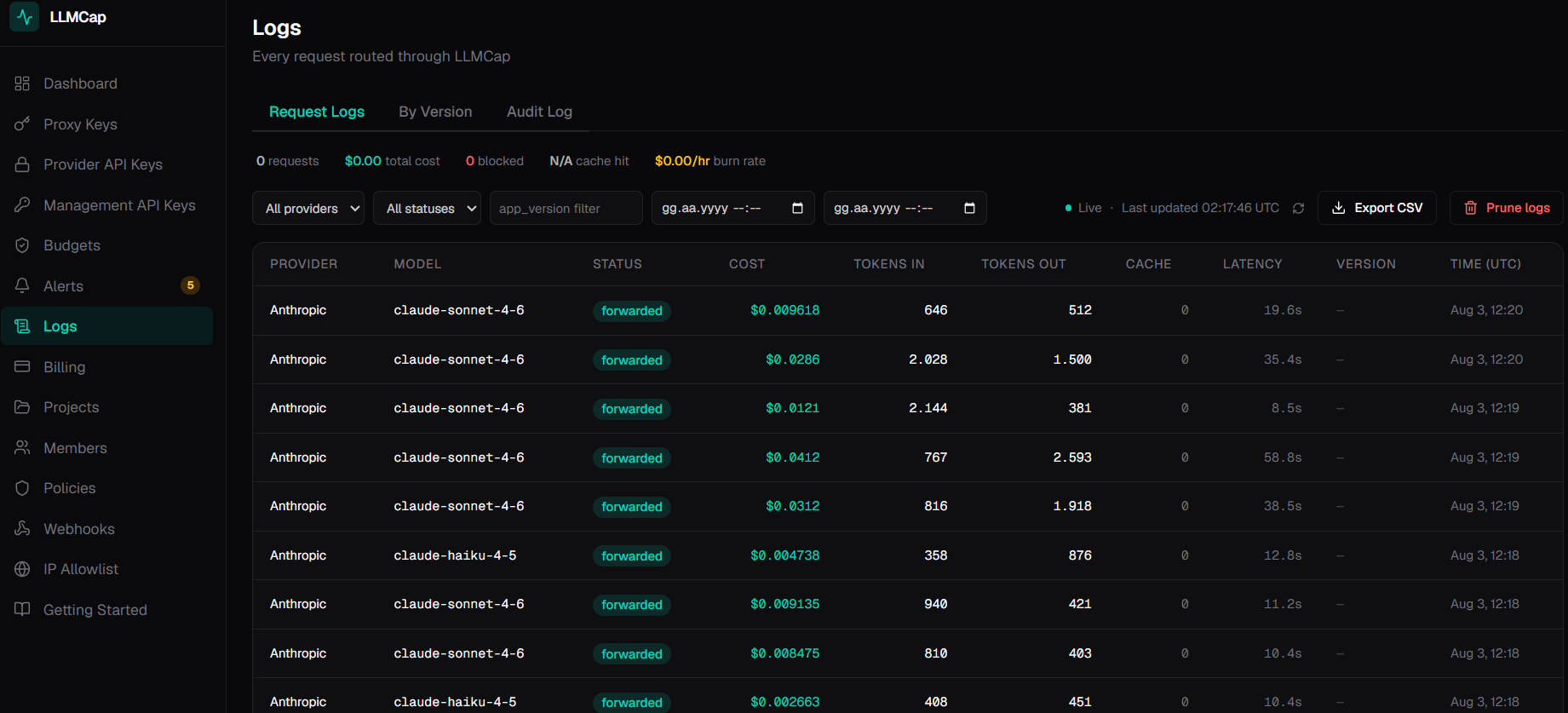Open the Audit Log tab
Viewport: 1568px width, 713px height.
539,112
